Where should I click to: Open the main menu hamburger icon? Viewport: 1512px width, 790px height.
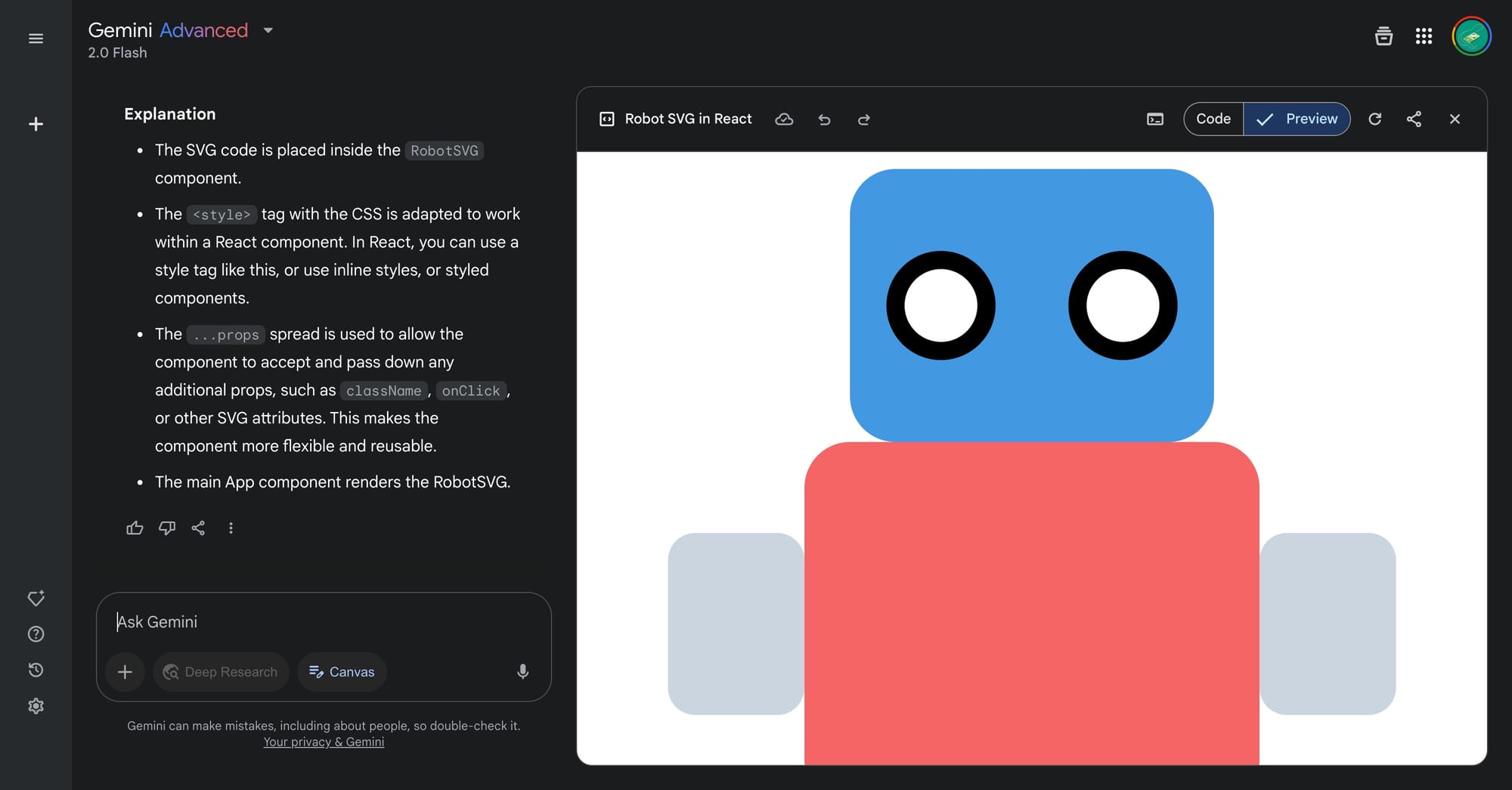pos(36,39)
